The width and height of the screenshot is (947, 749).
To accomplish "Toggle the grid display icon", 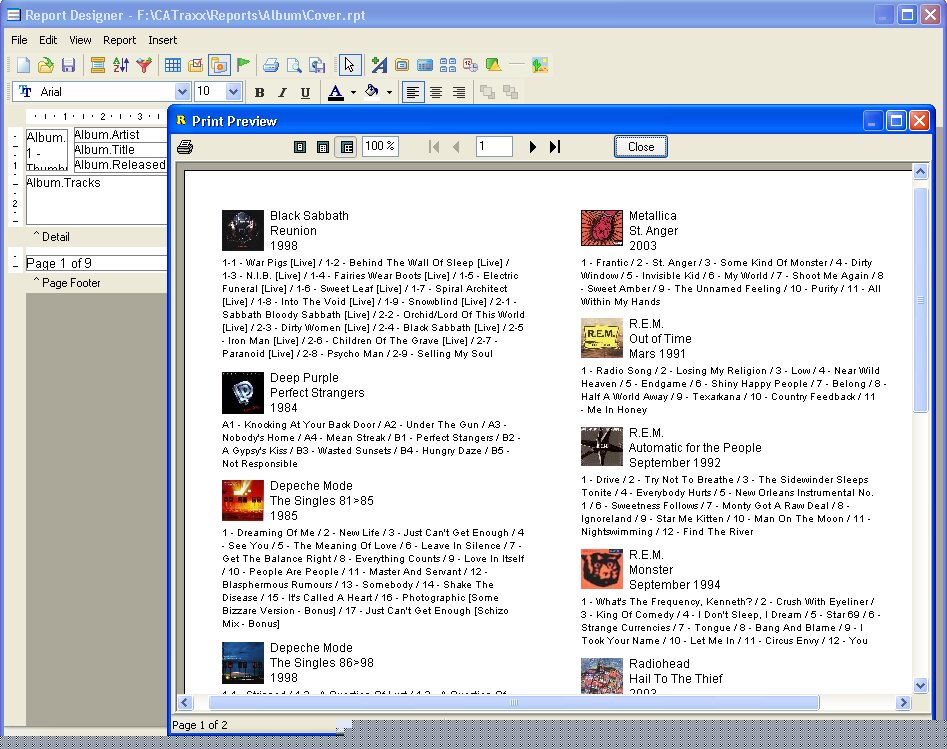I will (x=173, y=65).
